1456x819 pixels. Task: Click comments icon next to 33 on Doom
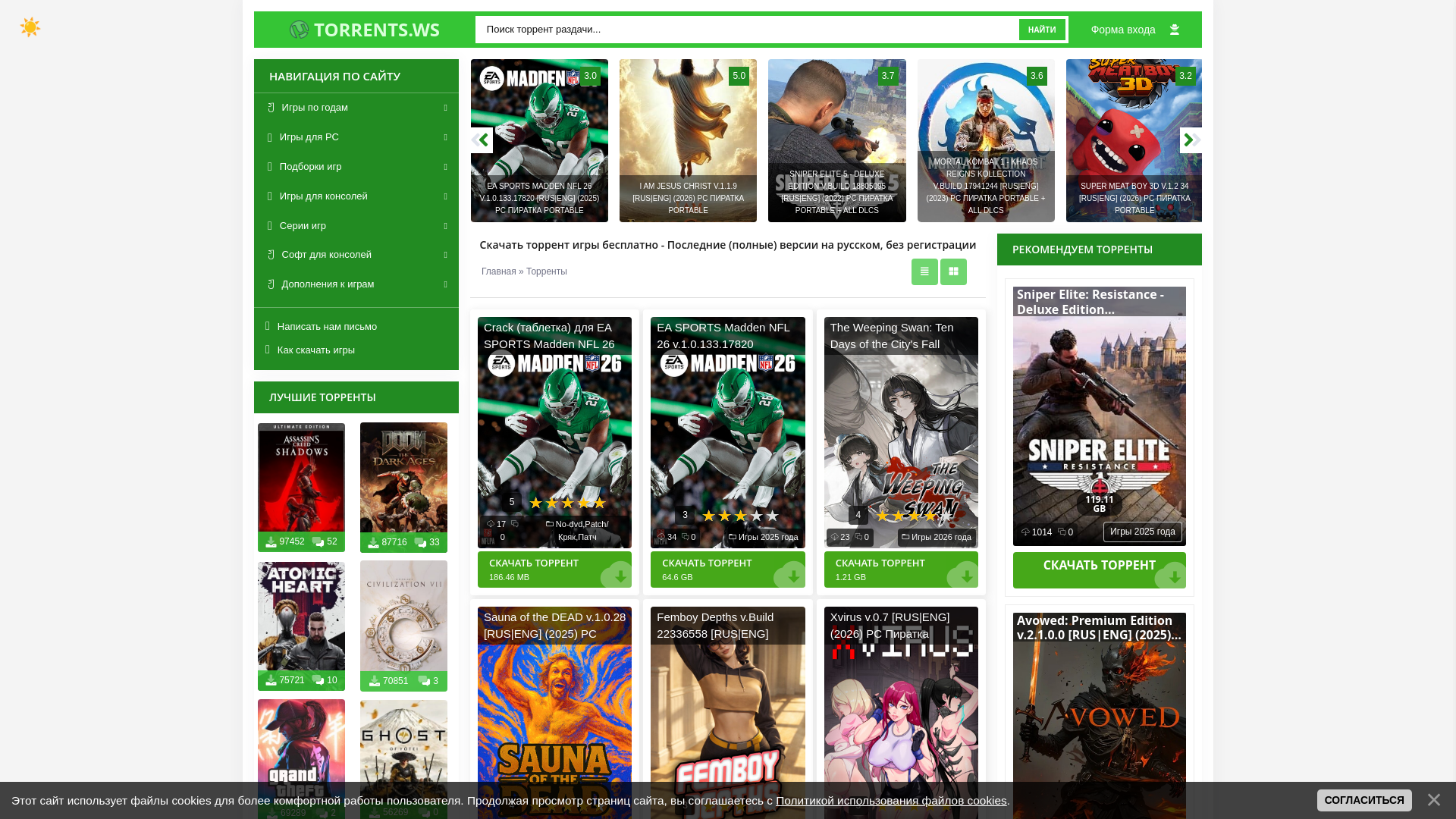click(x=420, y=542)
